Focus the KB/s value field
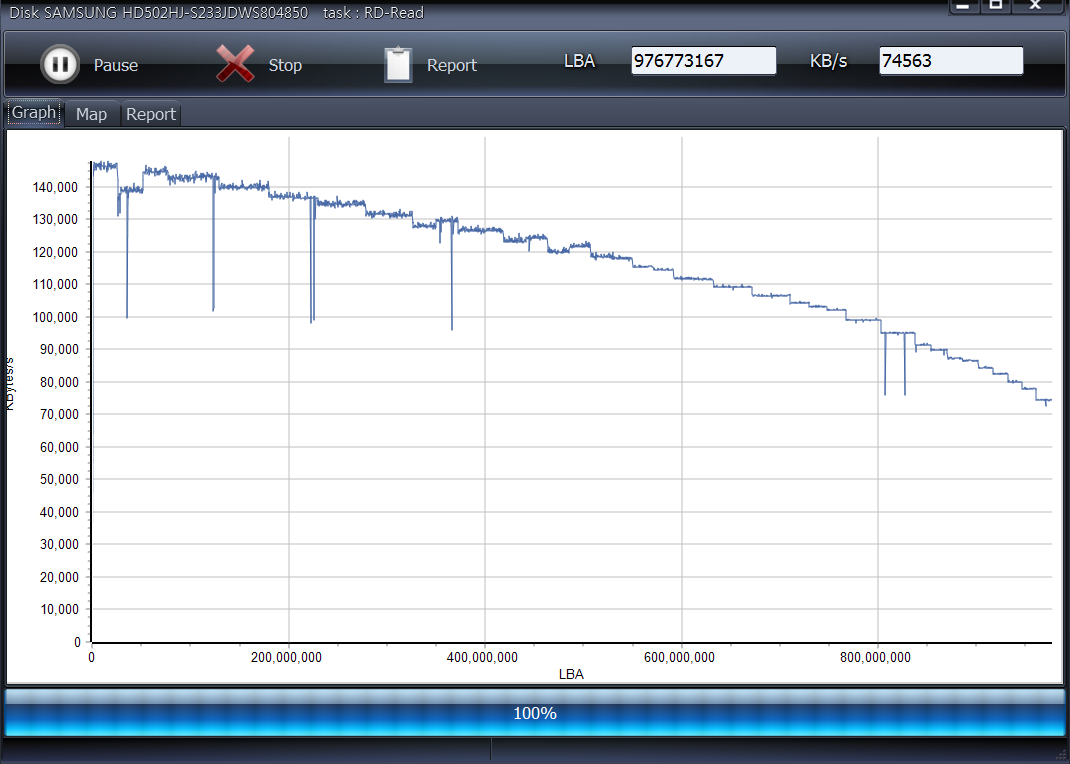1070x764 pixels. pos(950,61)
